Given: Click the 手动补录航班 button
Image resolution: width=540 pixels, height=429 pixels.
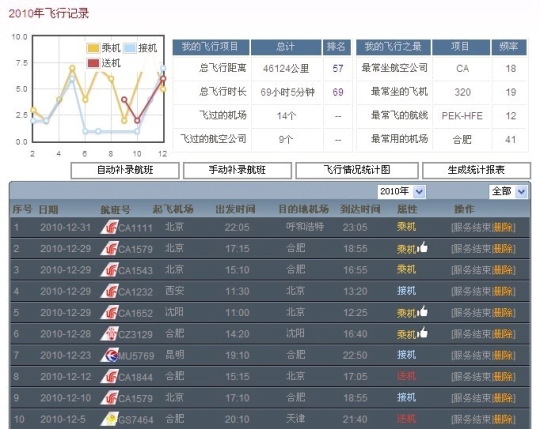Looking at the screenshot, I should [237, 170].
